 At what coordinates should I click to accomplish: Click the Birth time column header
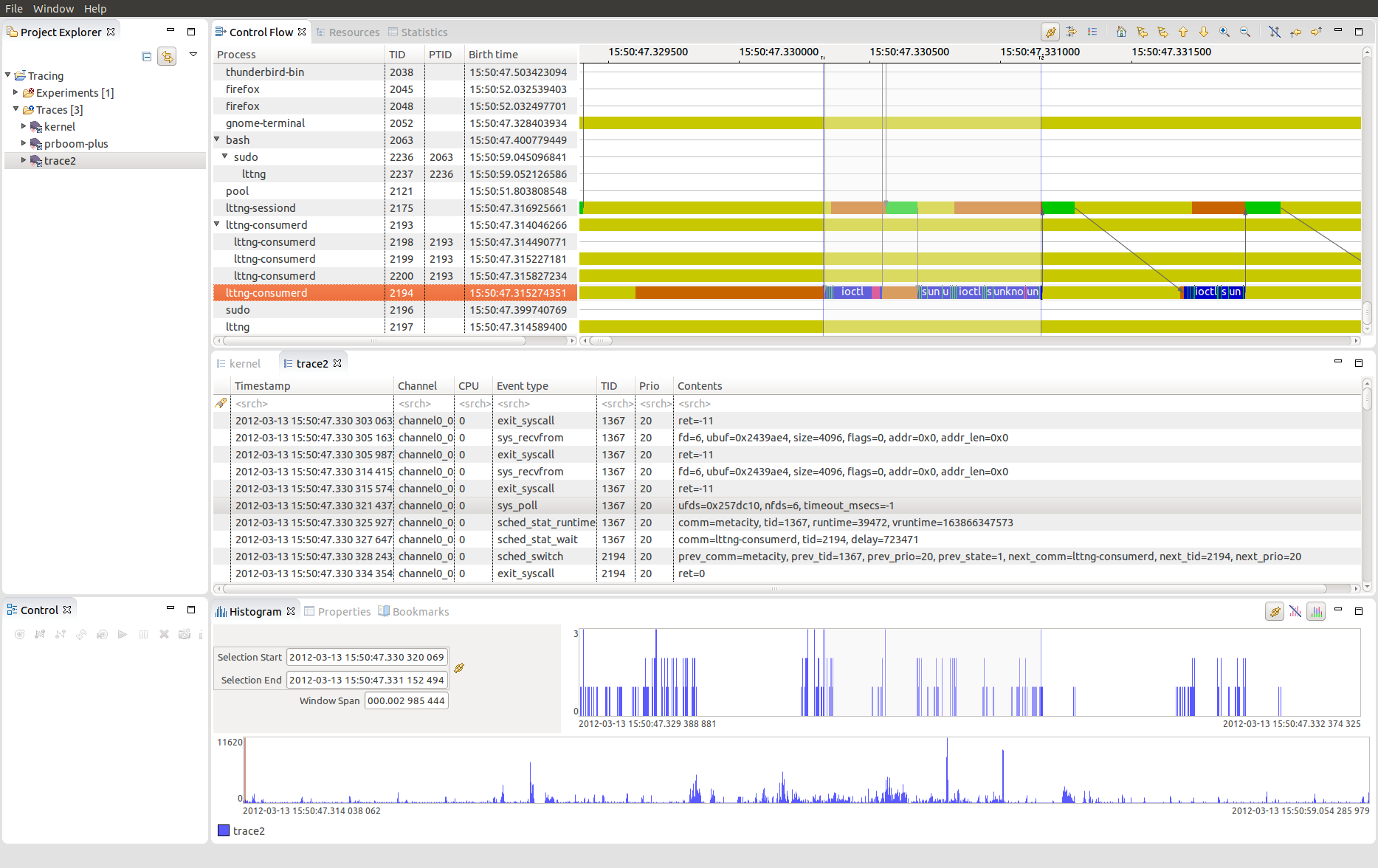[493, 55]
